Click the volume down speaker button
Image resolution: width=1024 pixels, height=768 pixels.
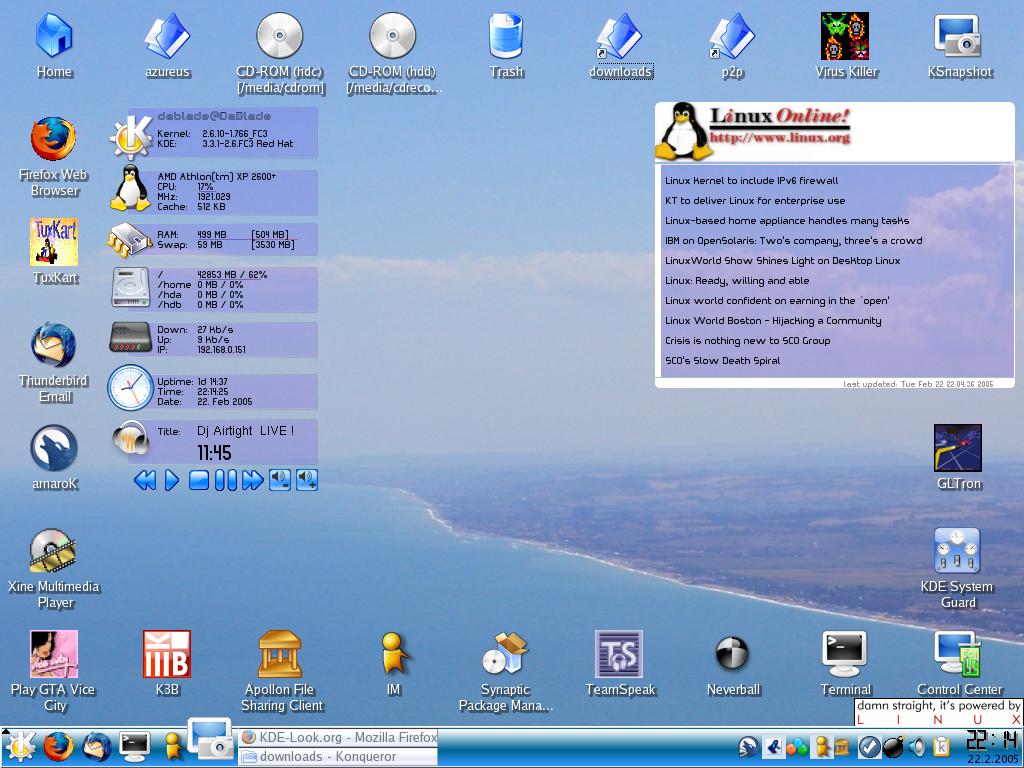coord(280,480)
